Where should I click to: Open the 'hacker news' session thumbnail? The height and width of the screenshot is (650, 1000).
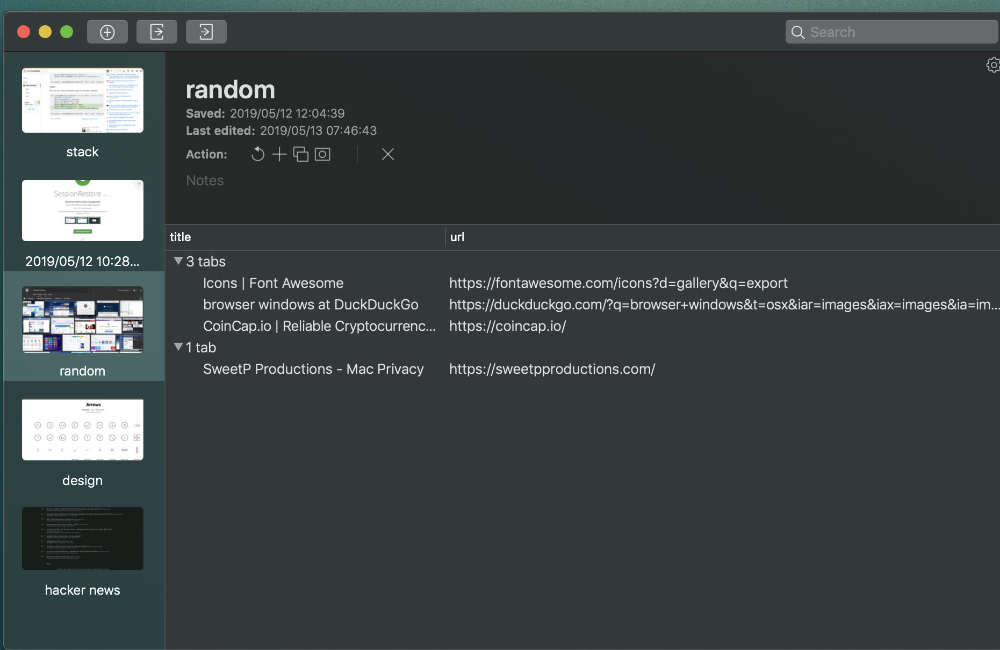[x=82, y=539]
